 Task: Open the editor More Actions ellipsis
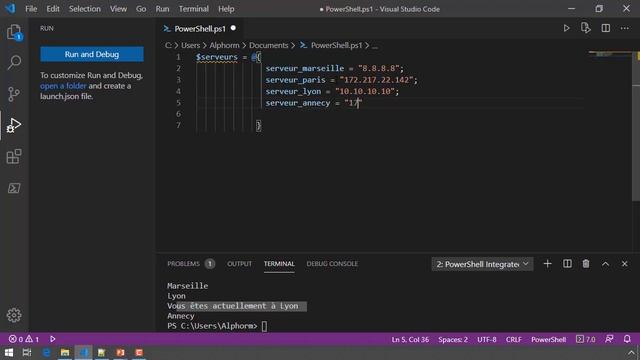(x=625, y=28)
